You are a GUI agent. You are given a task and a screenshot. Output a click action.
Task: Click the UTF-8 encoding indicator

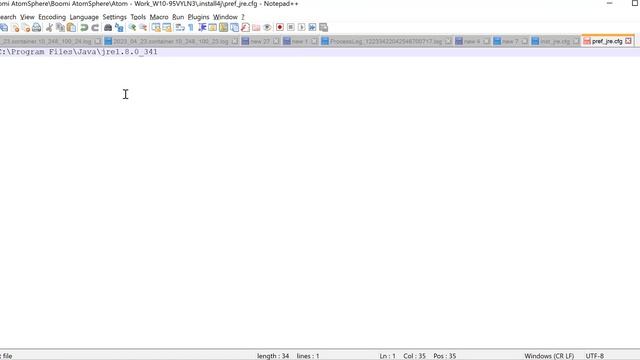point(595,356)
